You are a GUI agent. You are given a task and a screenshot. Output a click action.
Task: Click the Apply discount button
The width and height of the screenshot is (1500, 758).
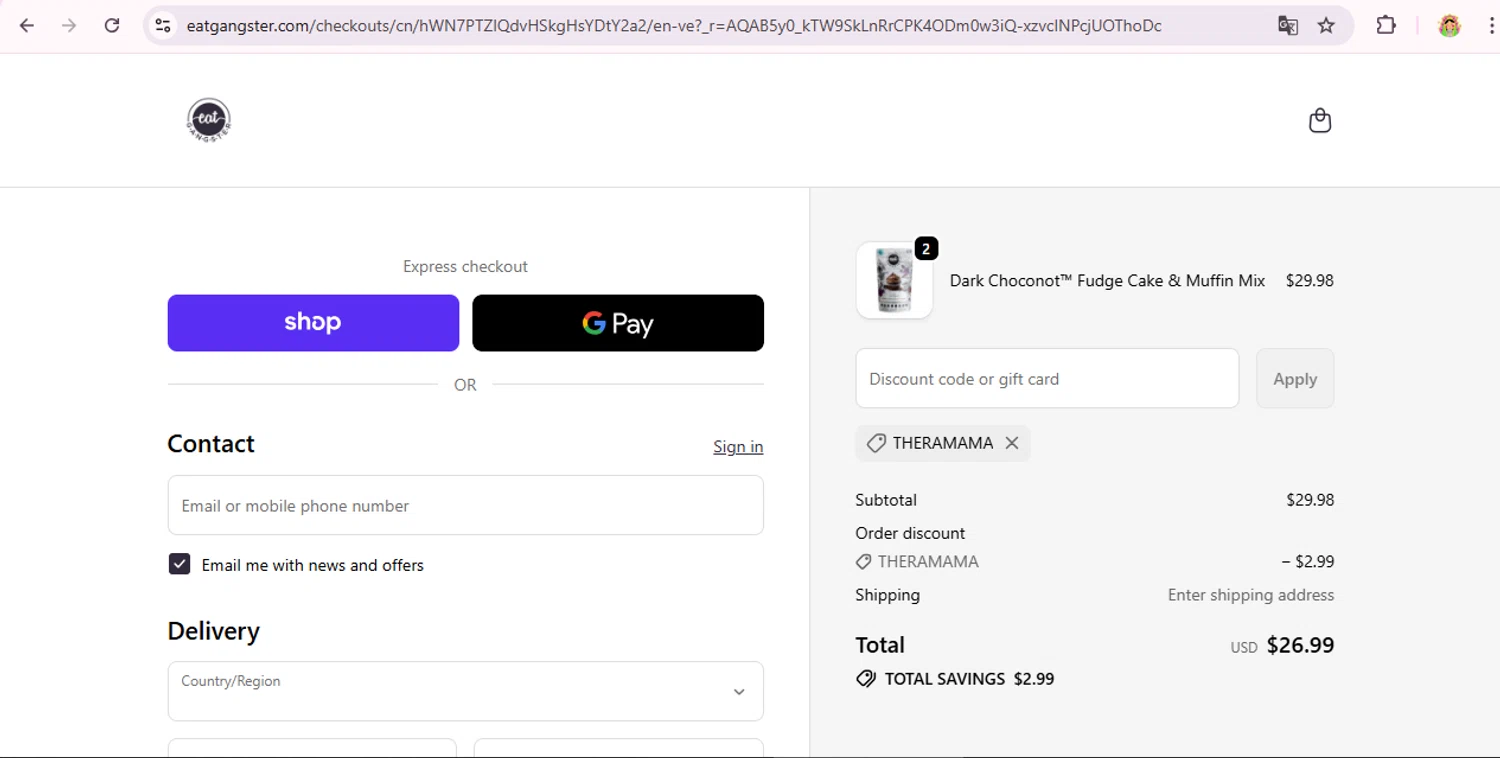(1295, 378)
